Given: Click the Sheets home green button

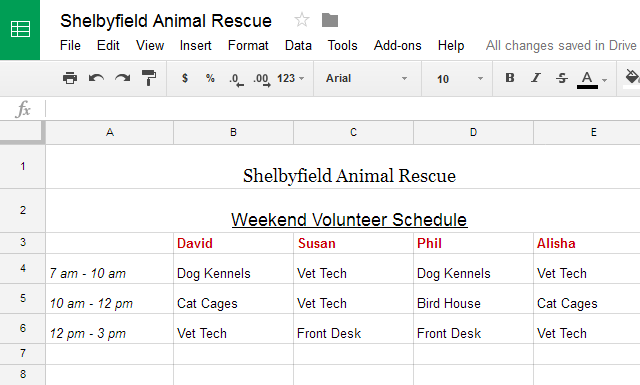Looking at the screenshot, I should (x=20, y=30).
